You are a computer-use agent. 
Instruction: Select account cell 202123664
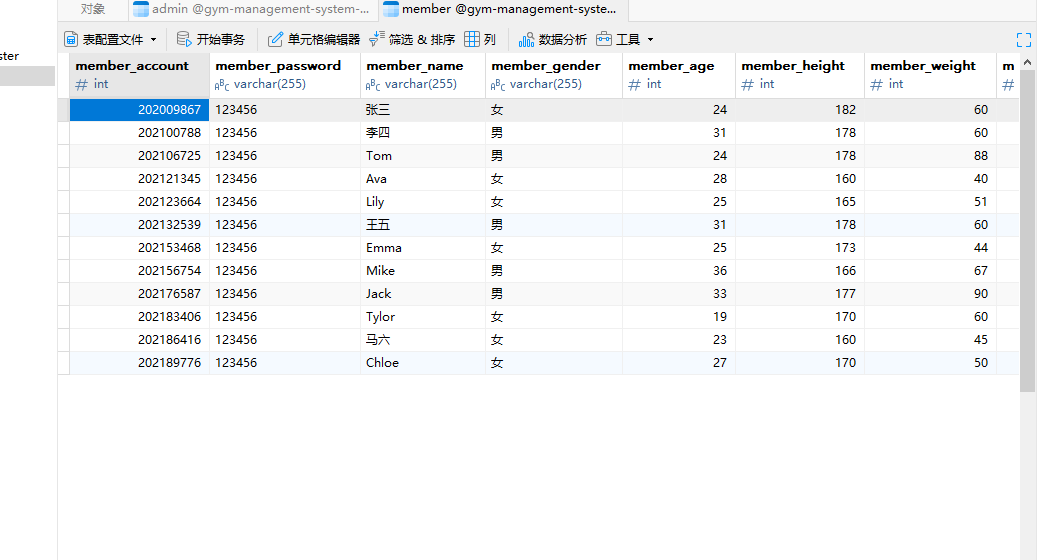tap(139, 202)
